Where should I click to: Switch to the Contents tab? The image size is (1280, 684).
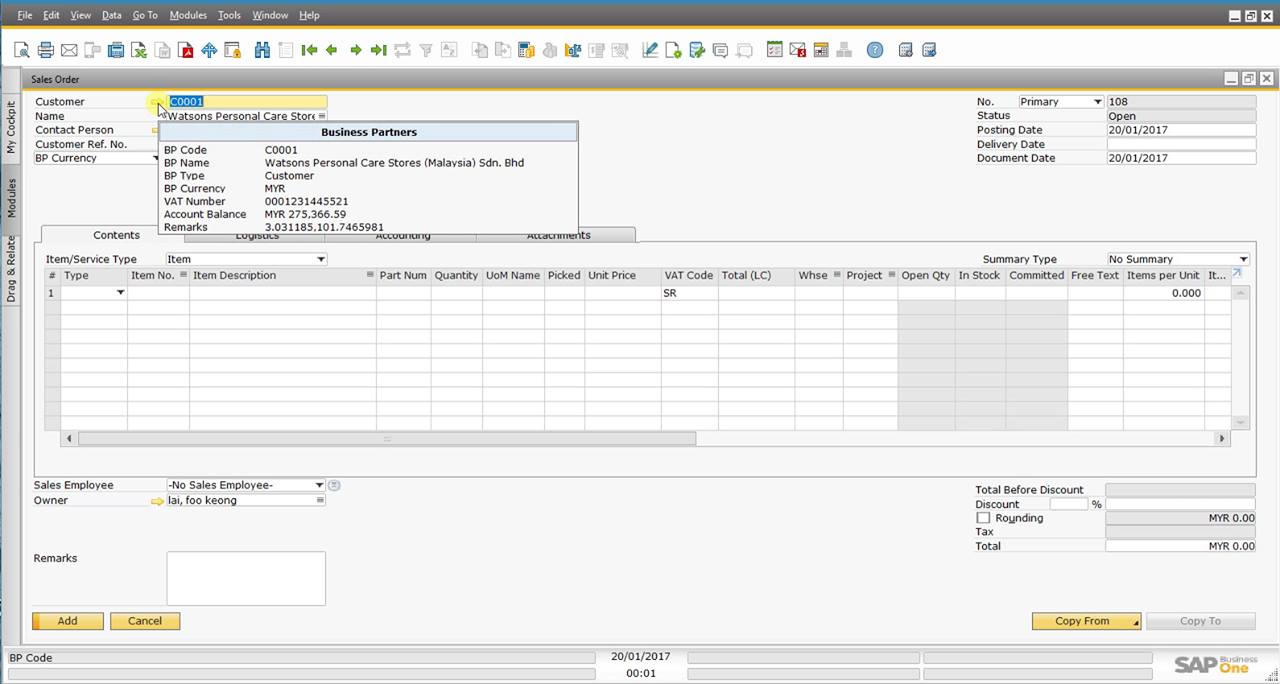[x=116, y=235]
